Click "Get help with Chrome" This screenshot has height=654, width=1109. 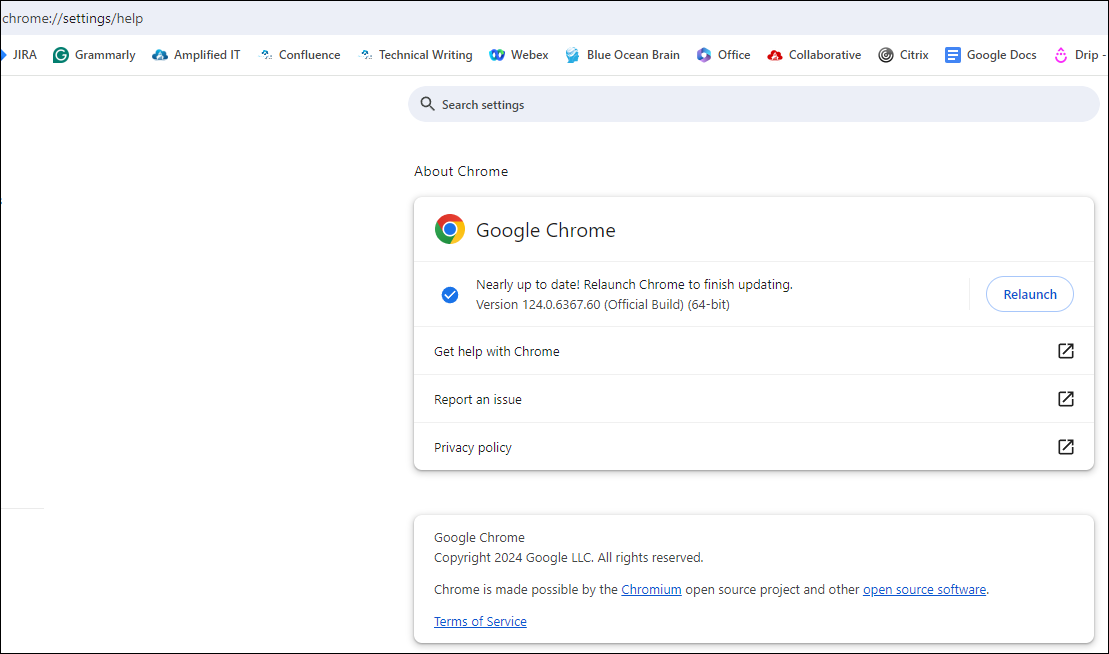[496, 351]
